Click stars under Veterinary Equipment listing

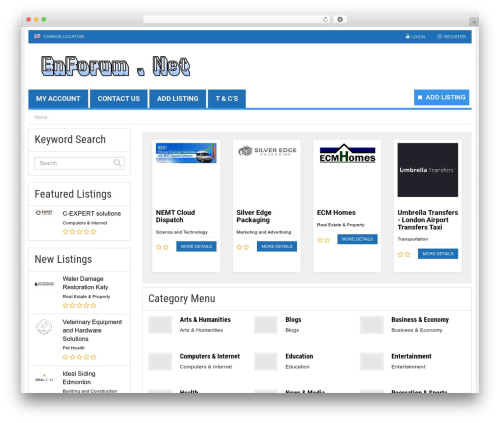79,357
